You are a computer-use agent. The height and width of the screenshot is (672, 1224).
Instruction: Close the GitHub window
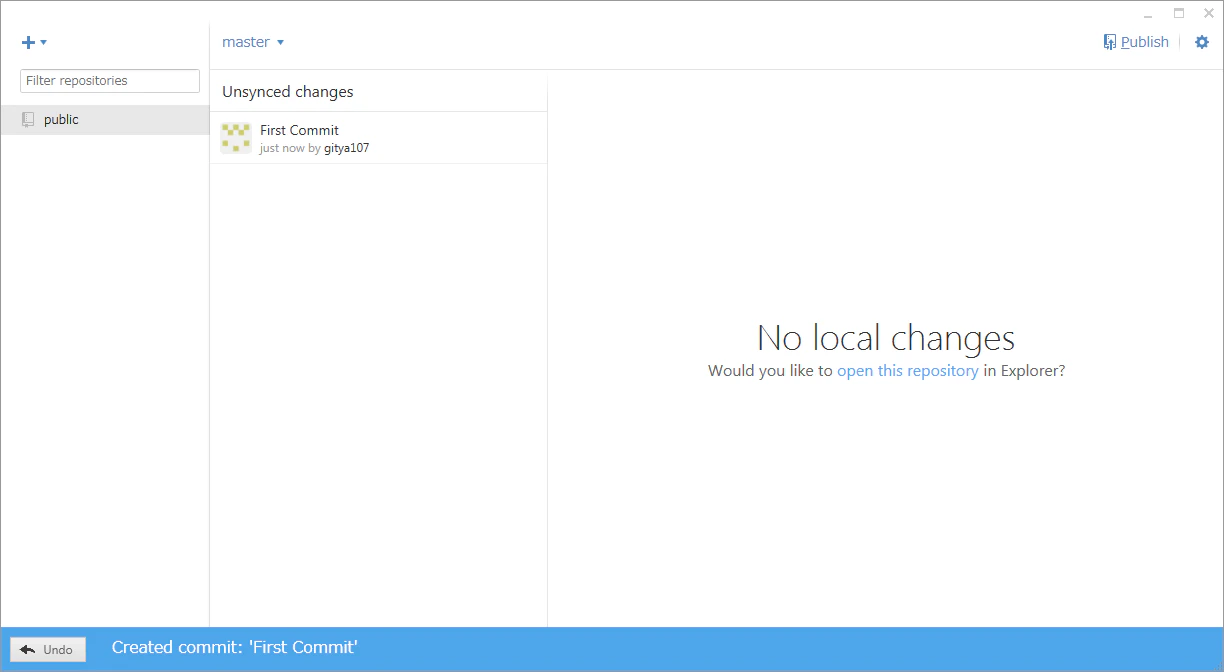[1209, 14]
